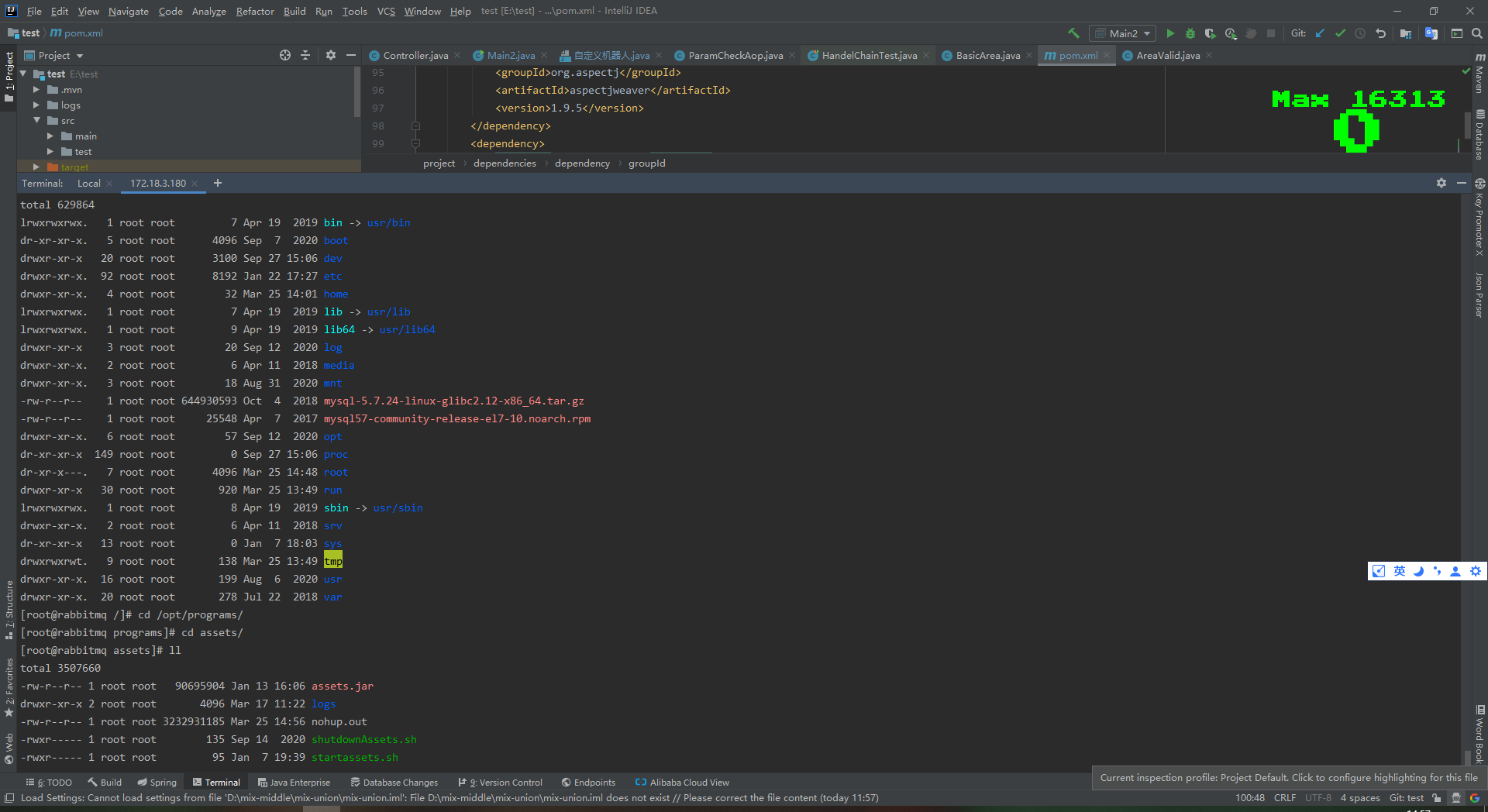Image resolution: width=1488 pixels, height=812 pixels.
Task: Open the Main2 run configuration dropdown
Action: pyautogui.click(x=1122, y=33)
